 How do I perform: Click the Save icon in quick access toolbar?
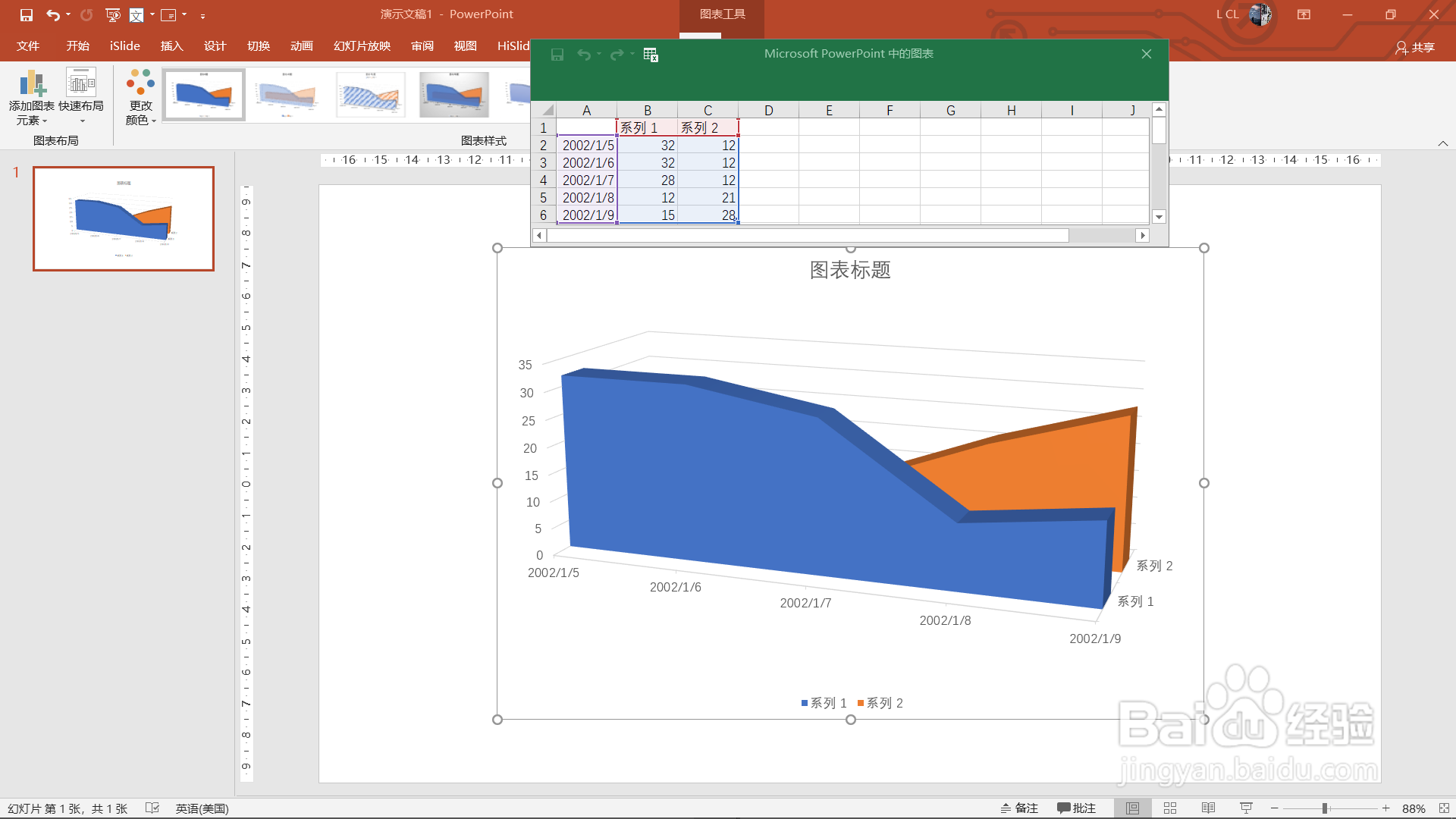(x=27, y=15)
